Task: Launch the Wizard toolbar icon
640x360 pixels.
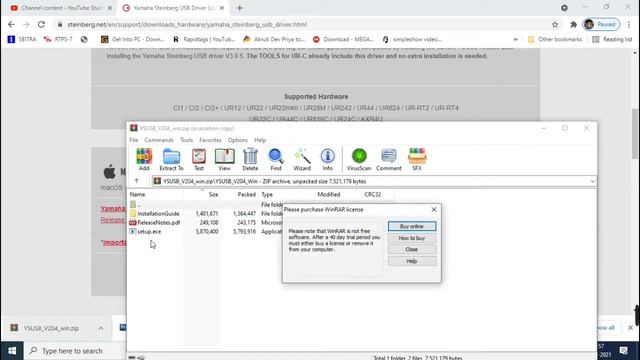Action: pyautogui.click(x=302, y=159)
